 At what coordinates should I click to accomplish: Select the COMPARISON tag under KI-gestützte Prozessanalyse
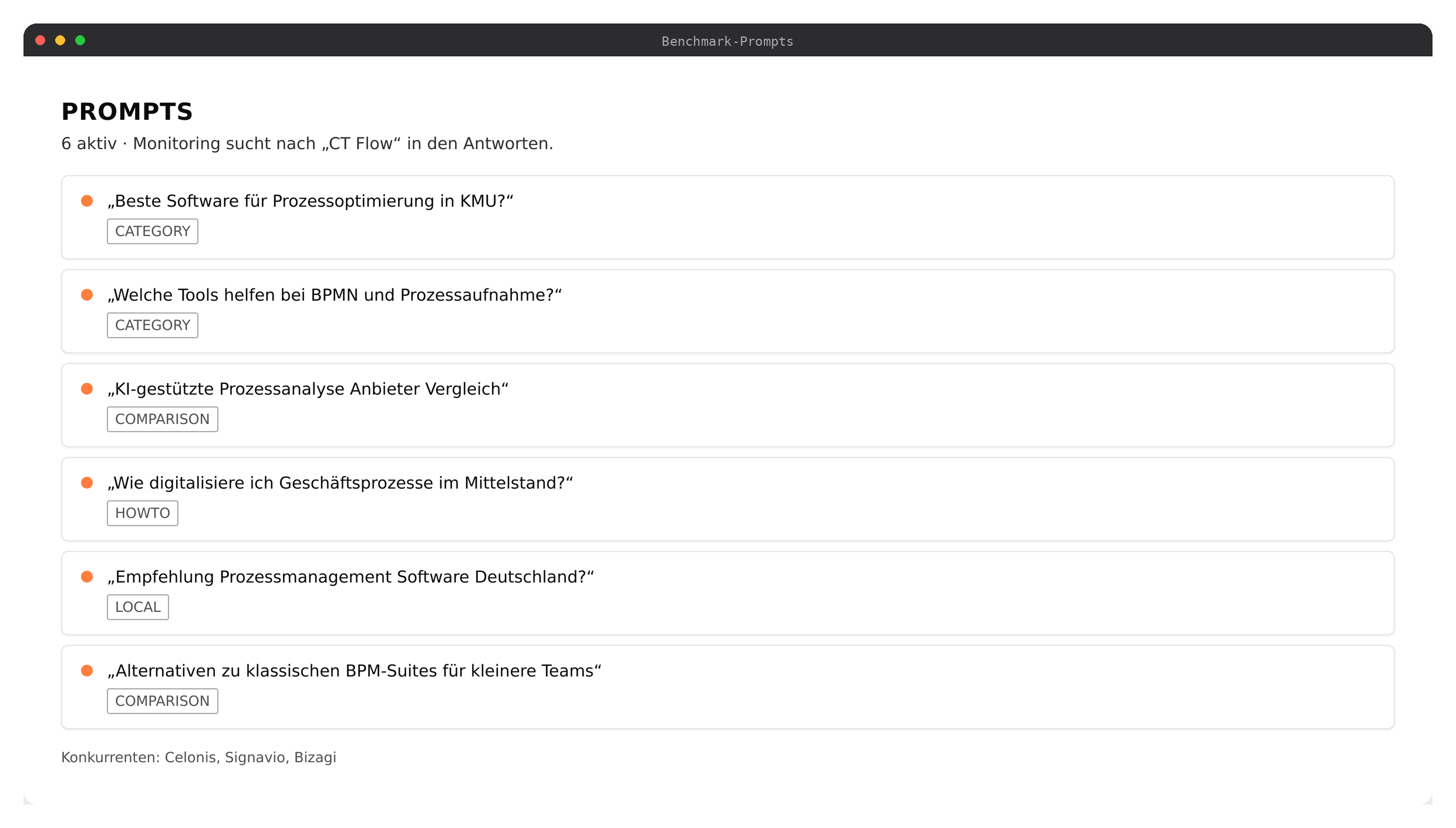click(x=163, y=419)
